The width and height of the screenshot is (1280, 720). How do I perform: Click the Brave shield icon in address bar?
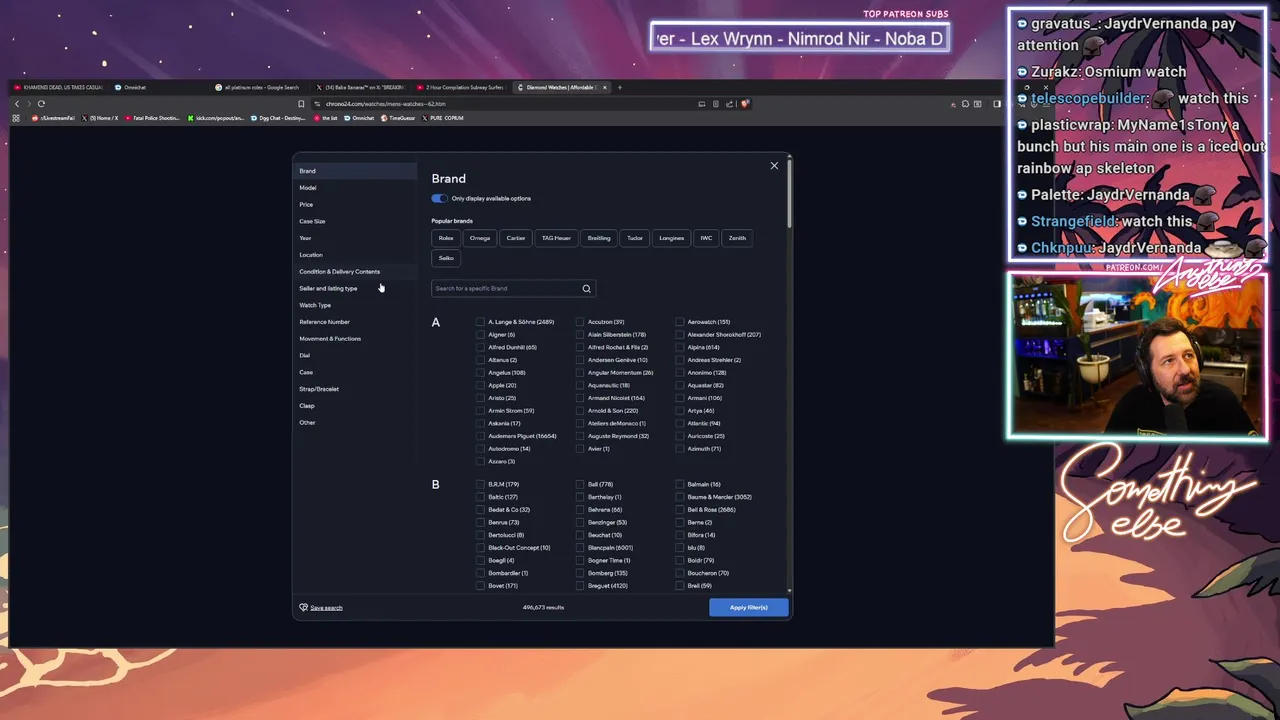point(745,104)
